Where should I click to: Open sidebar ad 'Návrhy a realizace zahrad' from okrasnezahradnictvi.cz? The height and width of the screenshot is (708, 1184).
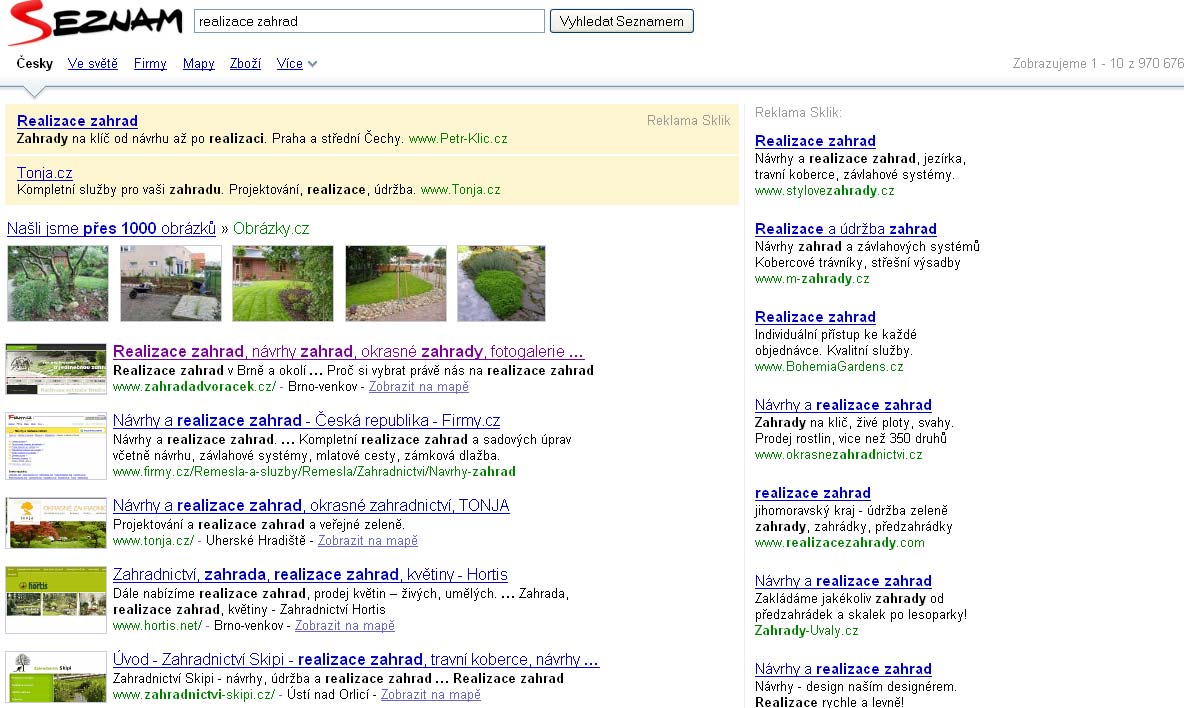[x=843, y=405]
